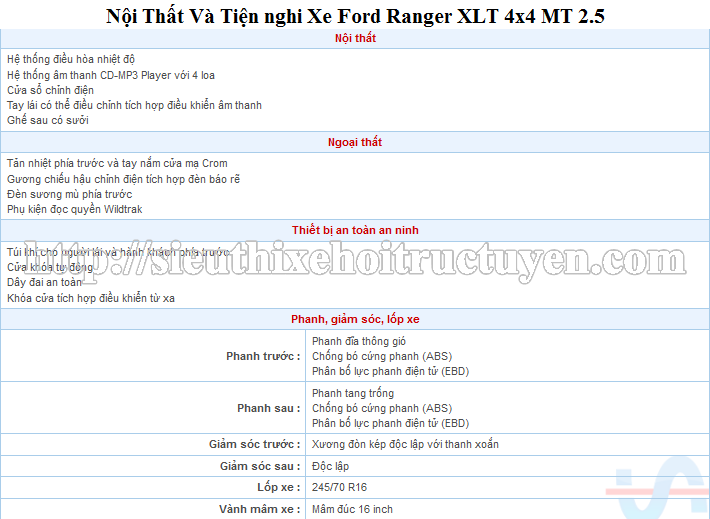
Task: Click 'Hệ thống âm thanh CD-MP3 Player với 4 loa'
Action: (111, 75)
